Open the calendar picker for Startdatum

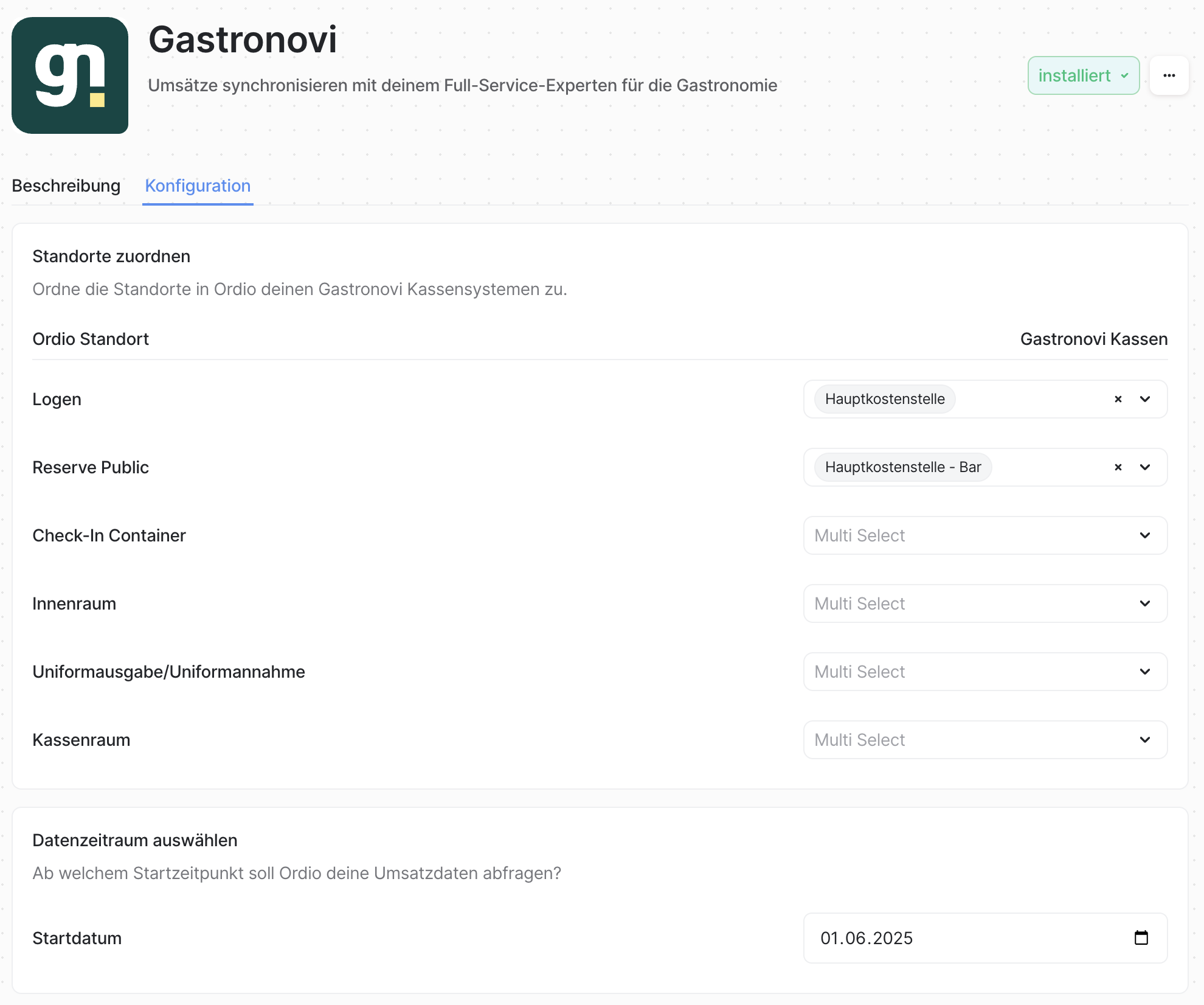[1141, 937]
